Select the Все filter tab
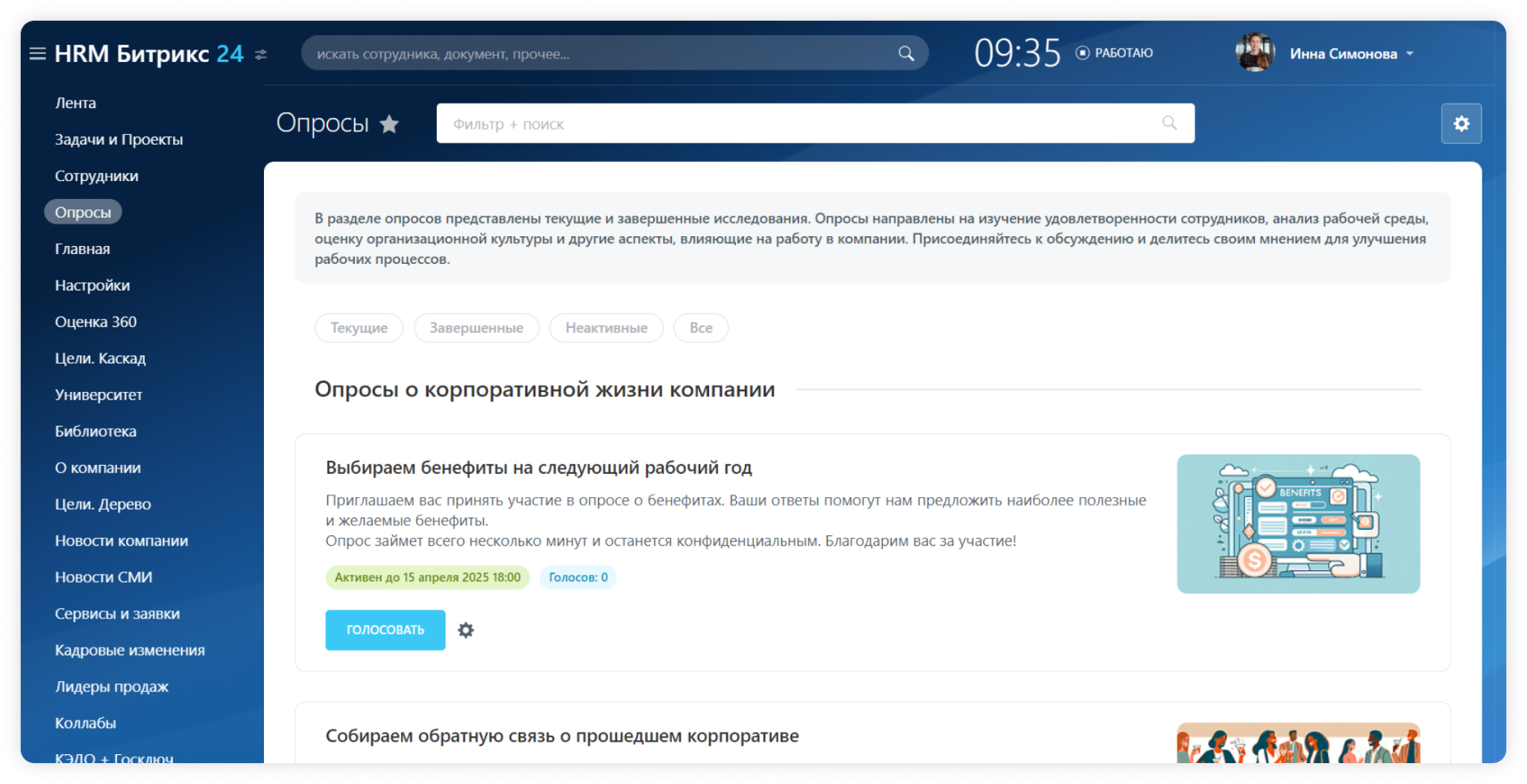1527x784 pixels. (701, 328)
